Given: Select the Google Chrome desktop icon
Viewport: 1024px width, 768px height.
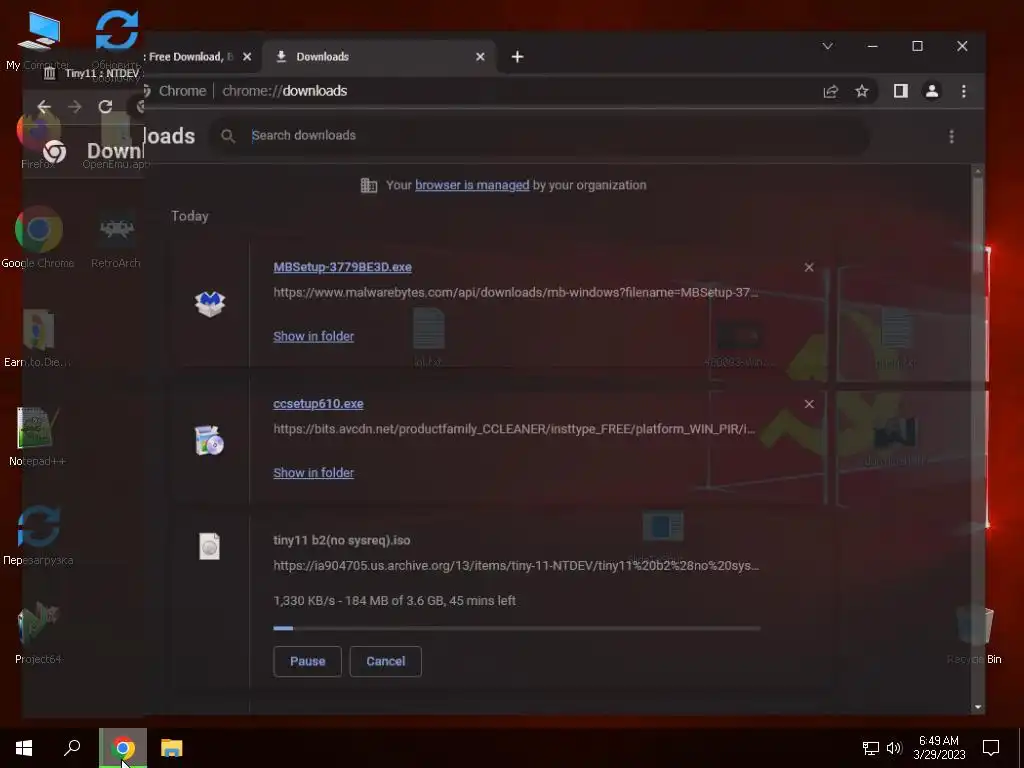Looking at the screenshot, I should pos(38,238).
